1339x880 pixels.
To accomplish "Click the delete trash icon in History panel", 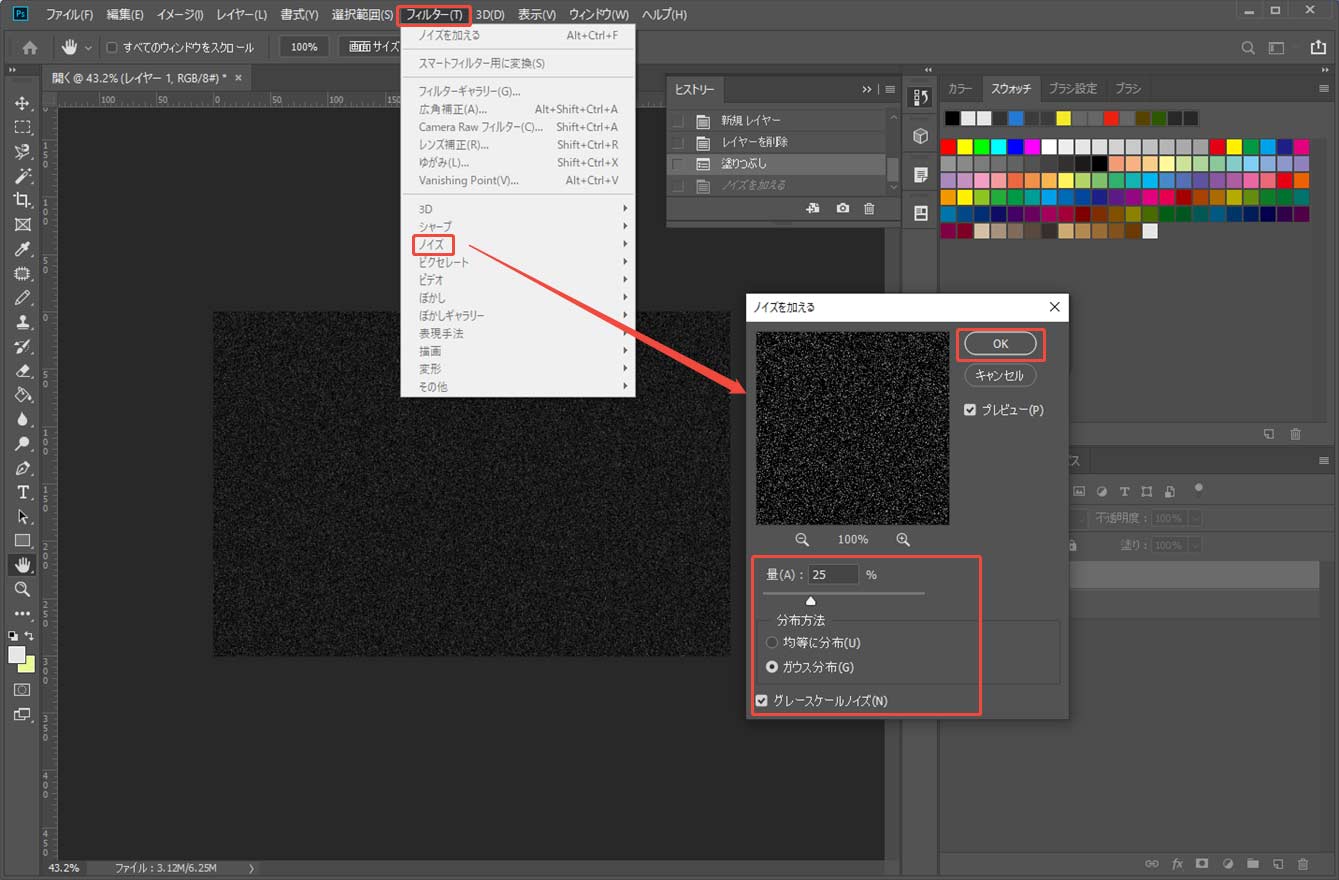I will pyautogui.click(x=868, y=208).
